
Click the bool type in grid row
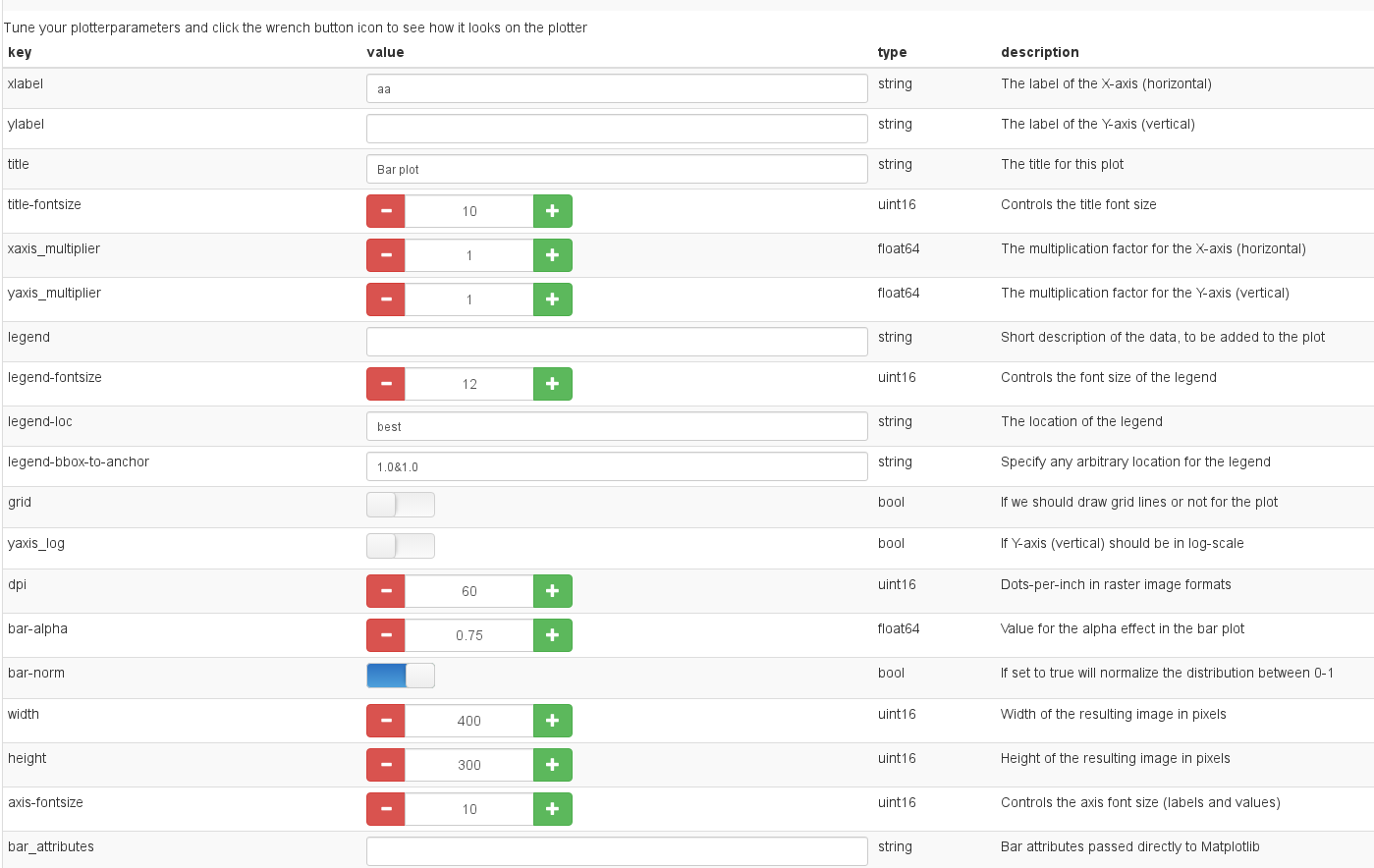tap(891, 502)
